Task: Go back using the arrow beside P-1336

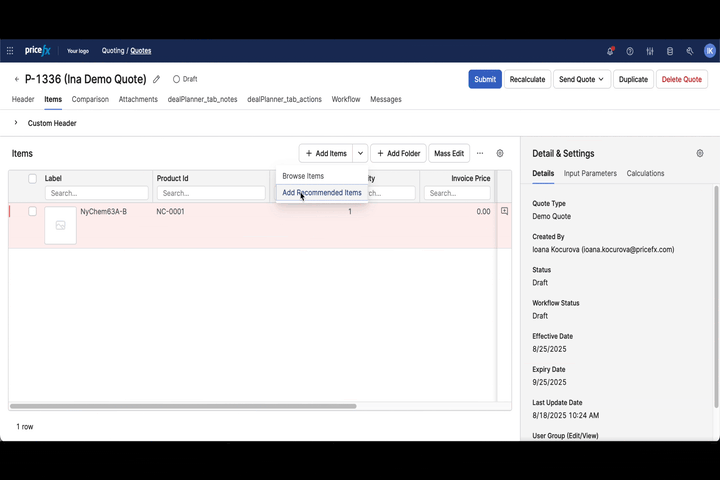Action: 16,79
